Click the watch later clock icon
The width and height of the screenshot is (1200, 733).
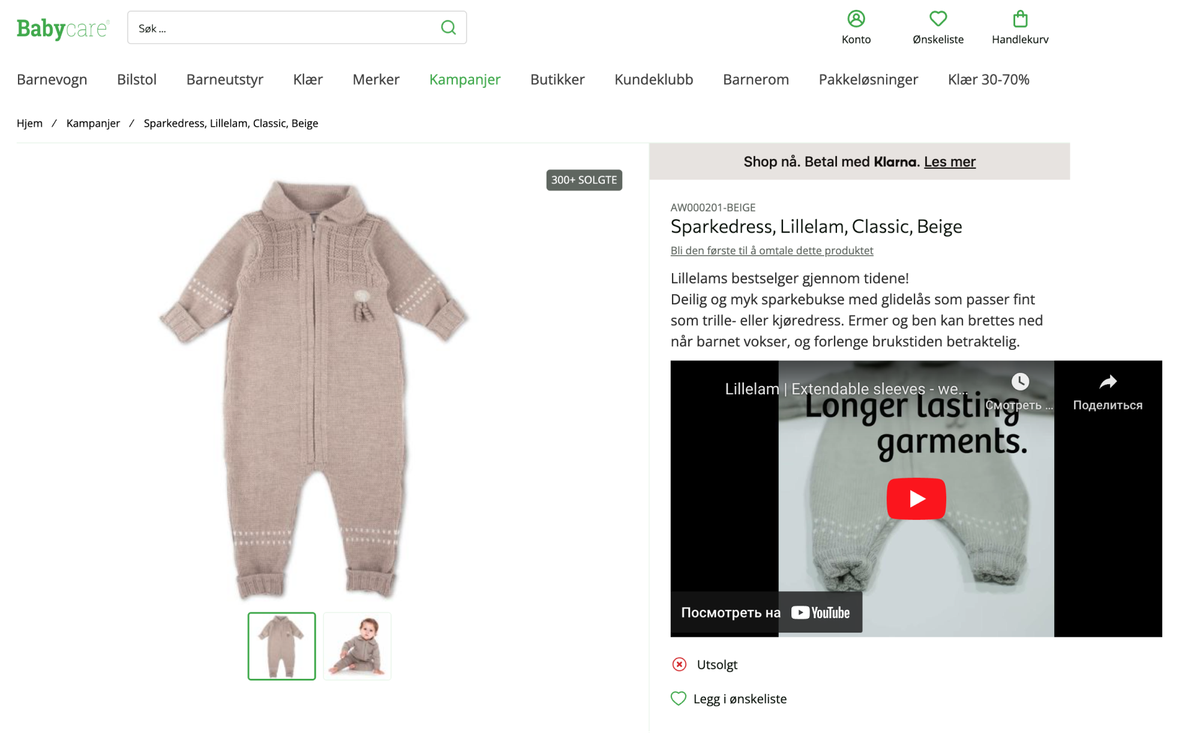[1020, 382]
